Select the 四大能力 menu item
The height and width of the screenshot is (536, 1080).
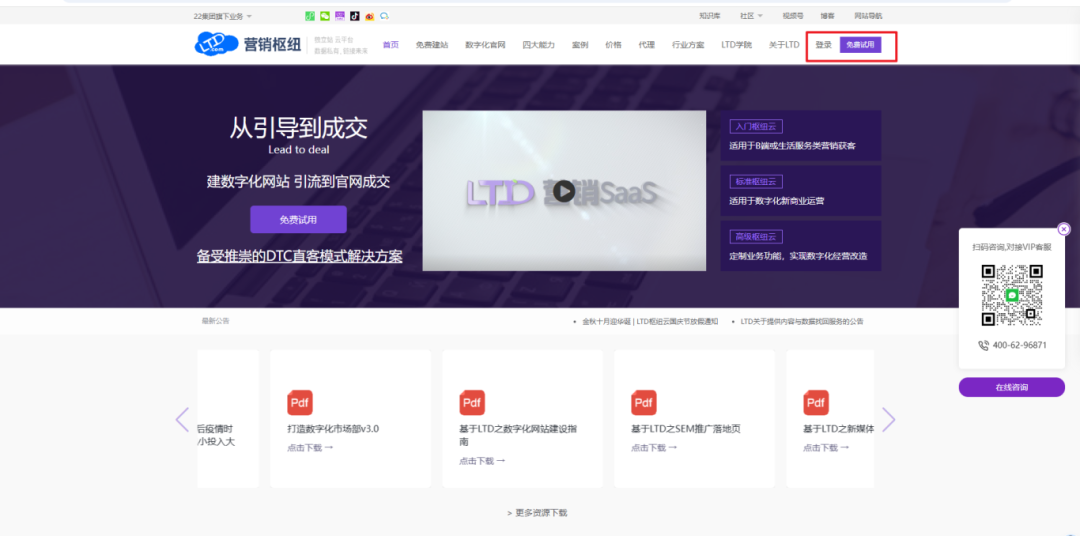(x=539, y=45)
